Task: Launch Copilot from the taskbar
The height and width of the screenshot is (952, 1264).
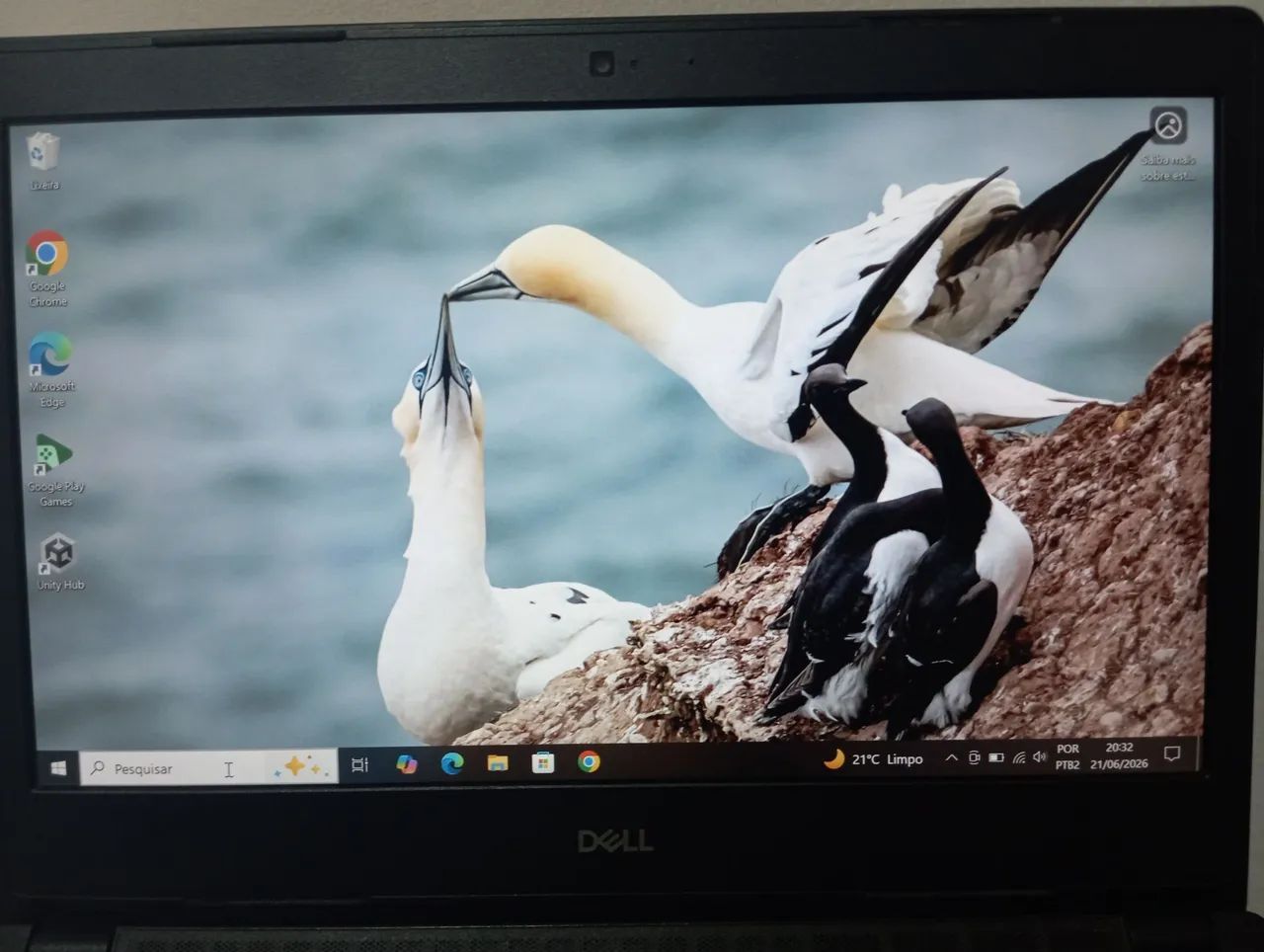Action: [406, 763]
